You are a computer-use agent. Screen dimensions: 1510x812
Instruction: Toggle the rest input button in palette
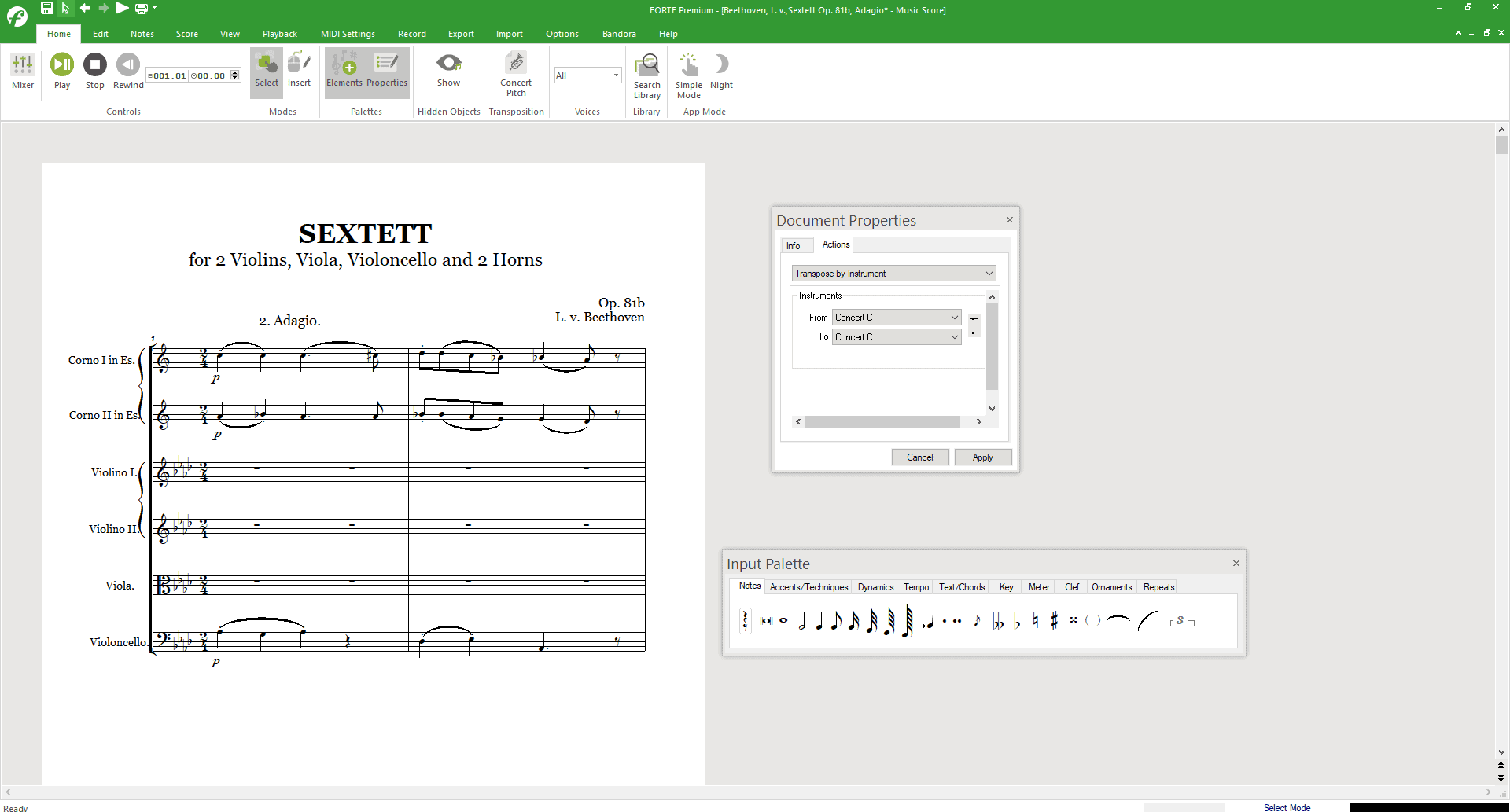[x=746, y=621]
